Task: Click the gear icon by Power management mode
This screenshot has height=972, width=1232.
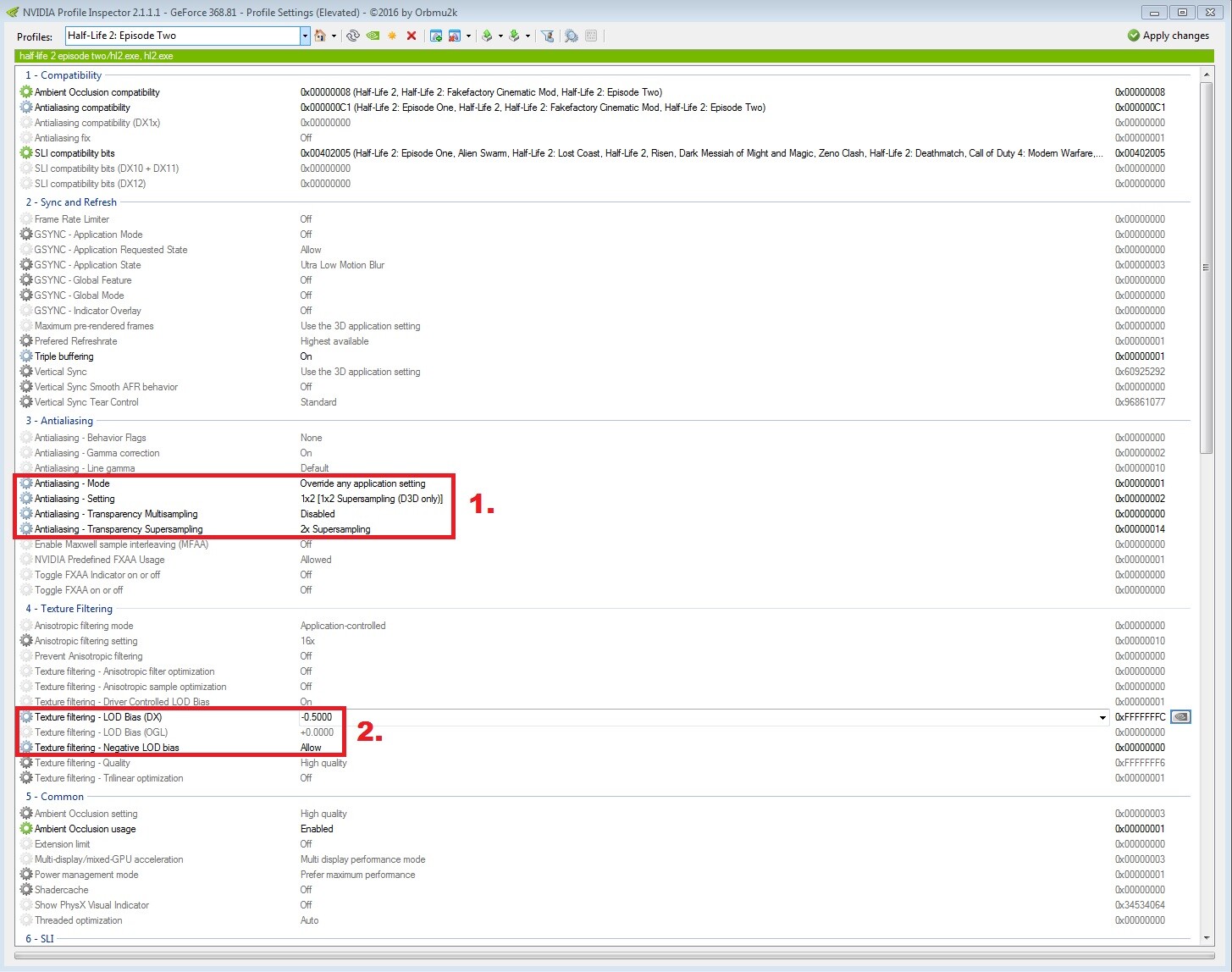Action: point(26,875)
